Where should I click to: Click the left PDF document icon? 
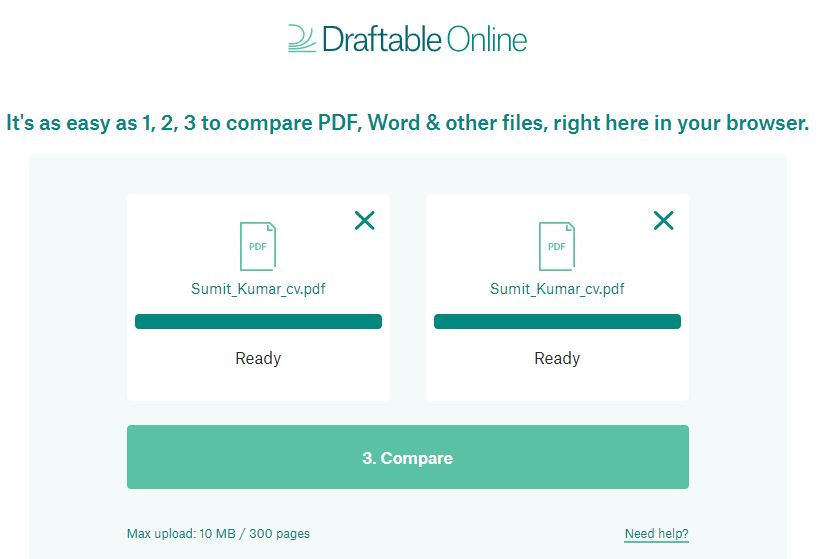click(258, 246)
